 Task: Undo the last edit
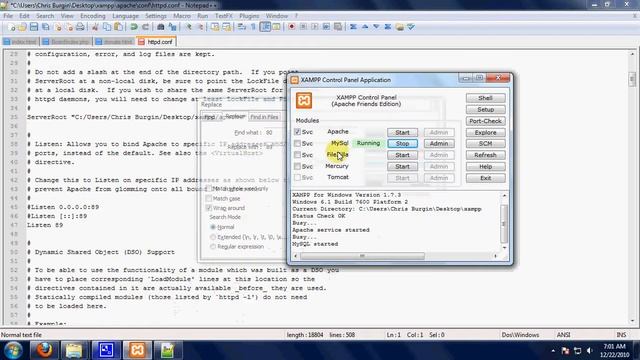click(133, 27)
